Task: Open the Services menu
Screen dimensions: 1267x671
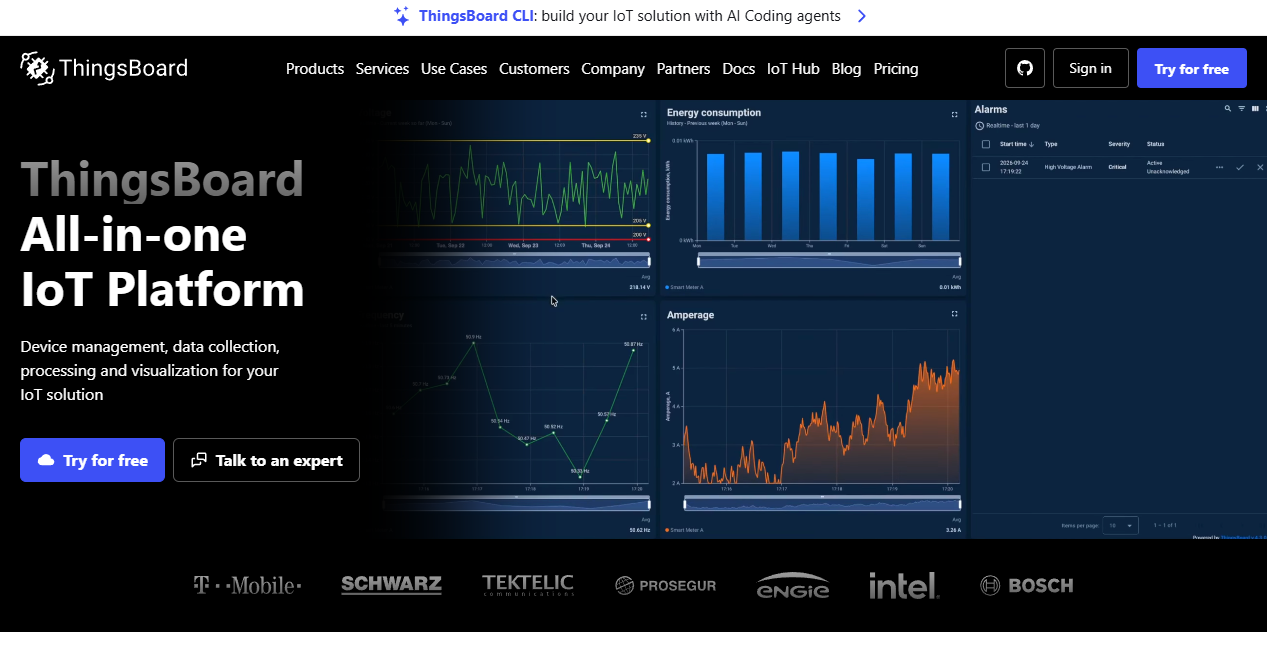Action: point(382,69)
